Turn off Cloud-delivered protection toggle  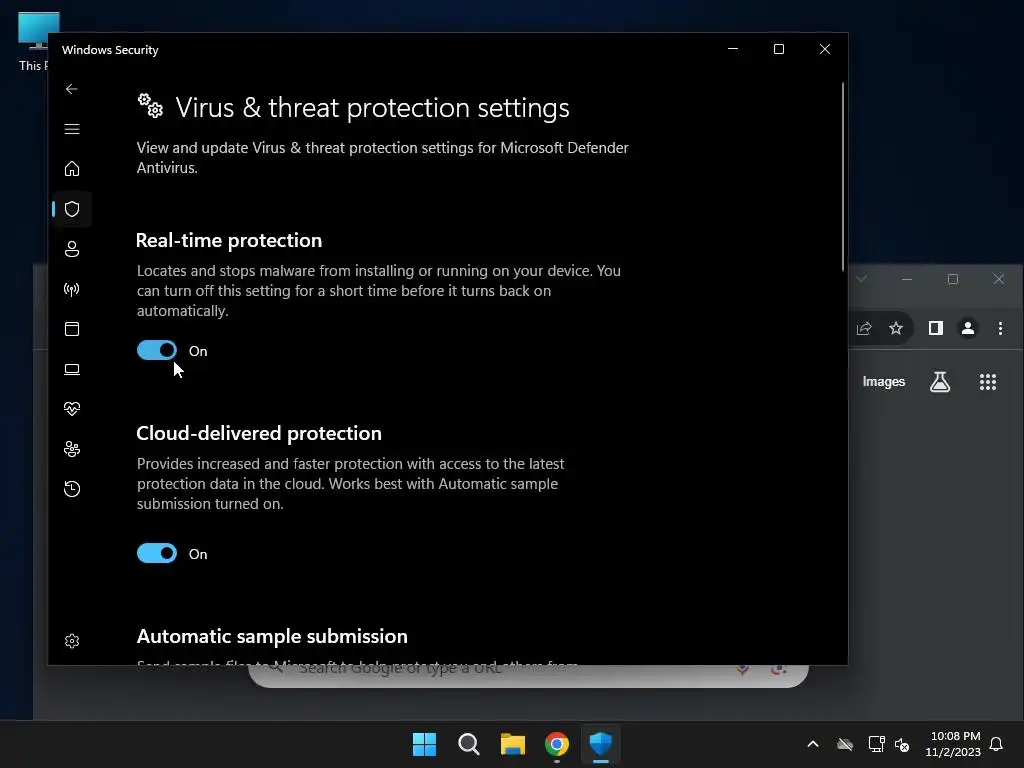(x=157, y=553)
